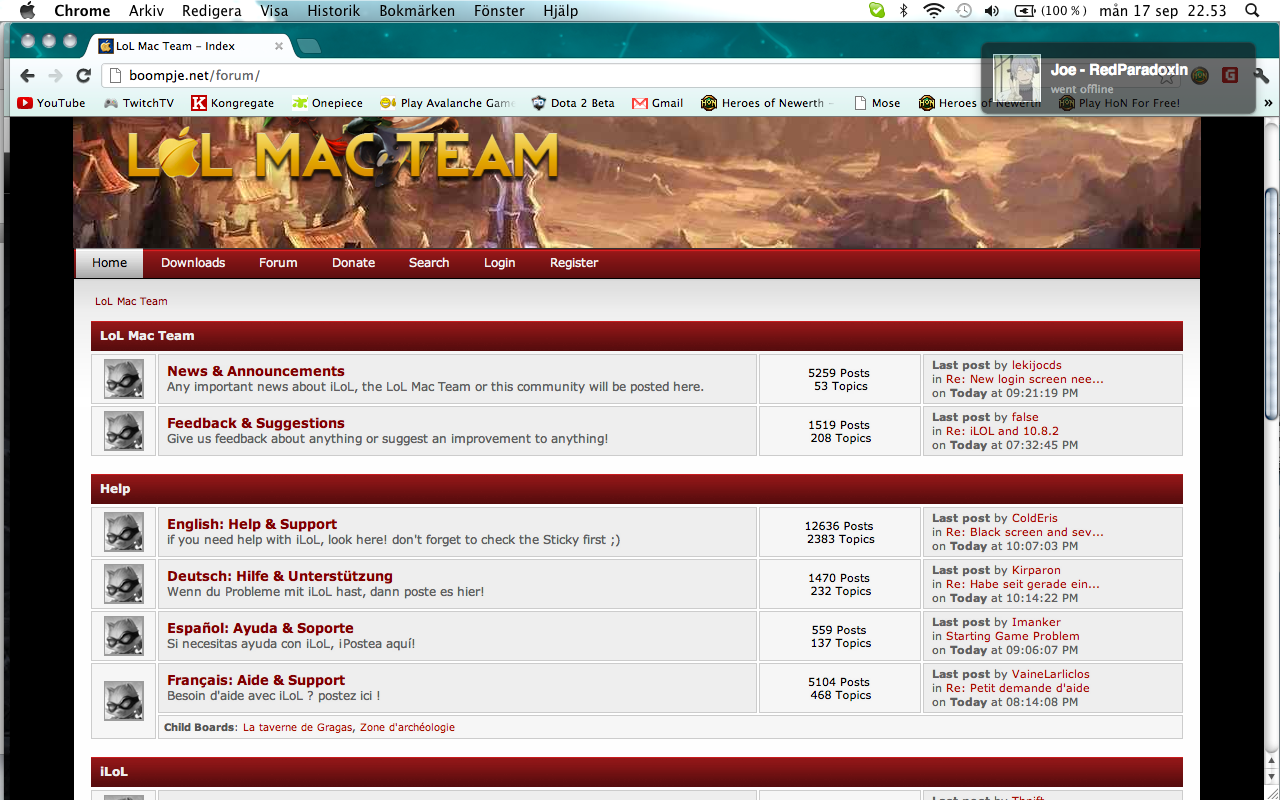Open La taverne de Gragas child board
The height and width of the screenshot is (800, 1280).
coord(297,727)
